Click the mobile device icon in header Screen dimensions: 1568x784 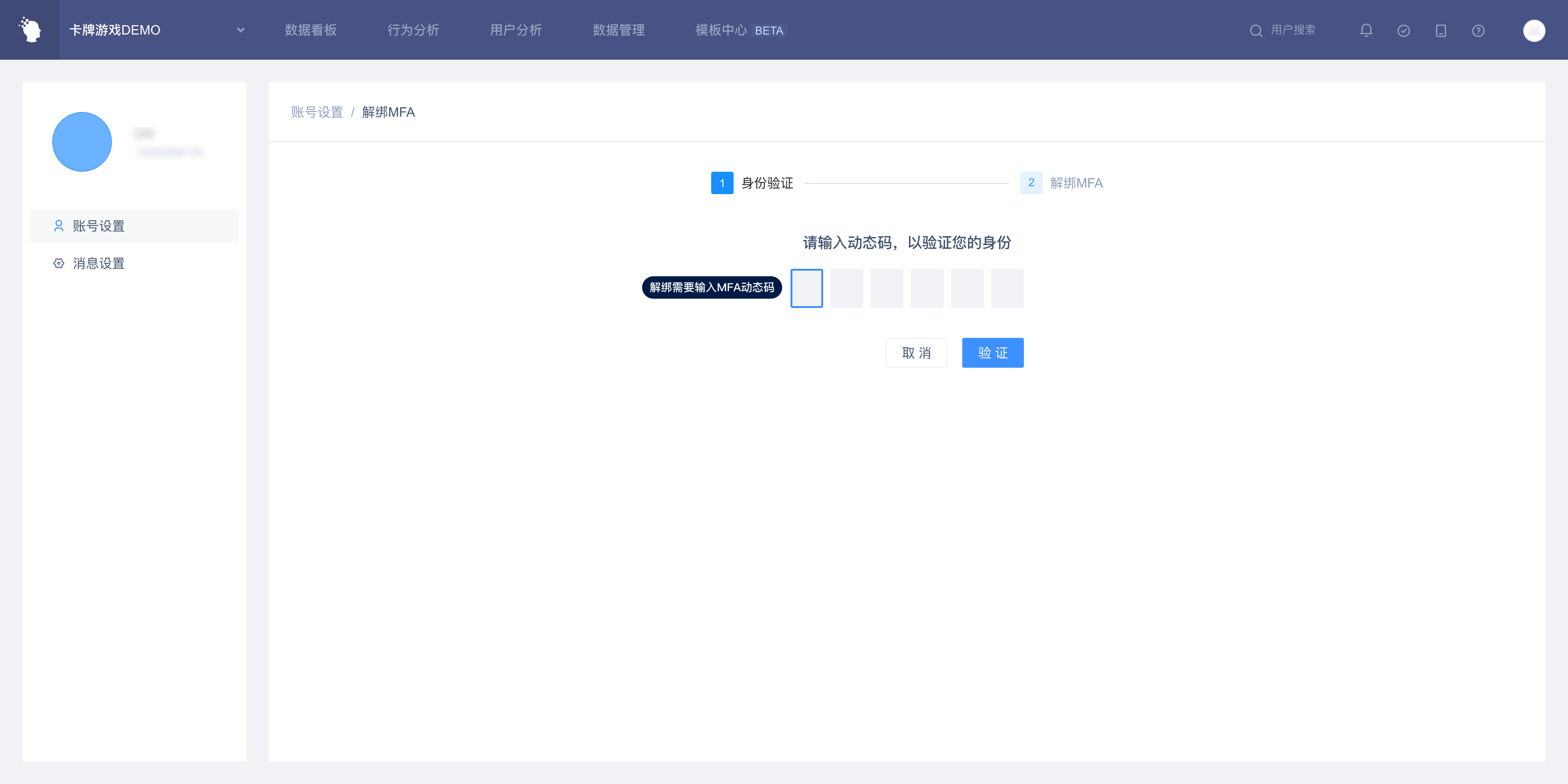tap(1440, 30)
